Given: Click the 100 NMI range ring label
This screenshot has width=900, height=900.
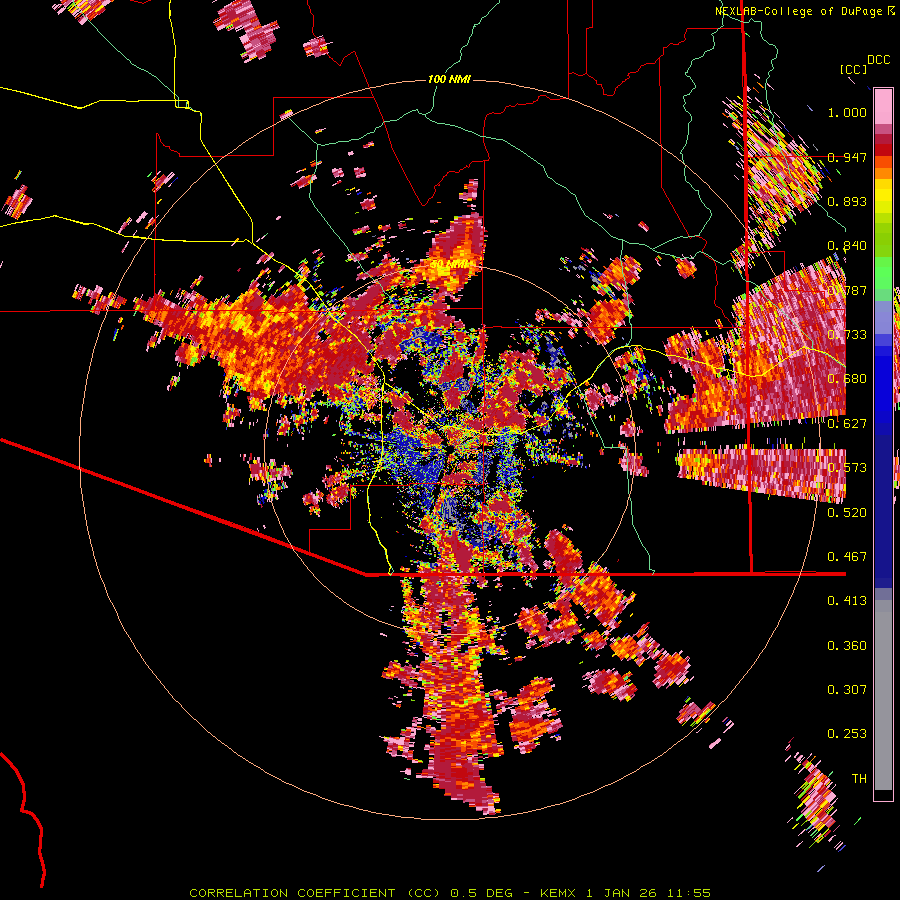Looking at the screenshot, I should pyautogui.click(x=449, y=79).
